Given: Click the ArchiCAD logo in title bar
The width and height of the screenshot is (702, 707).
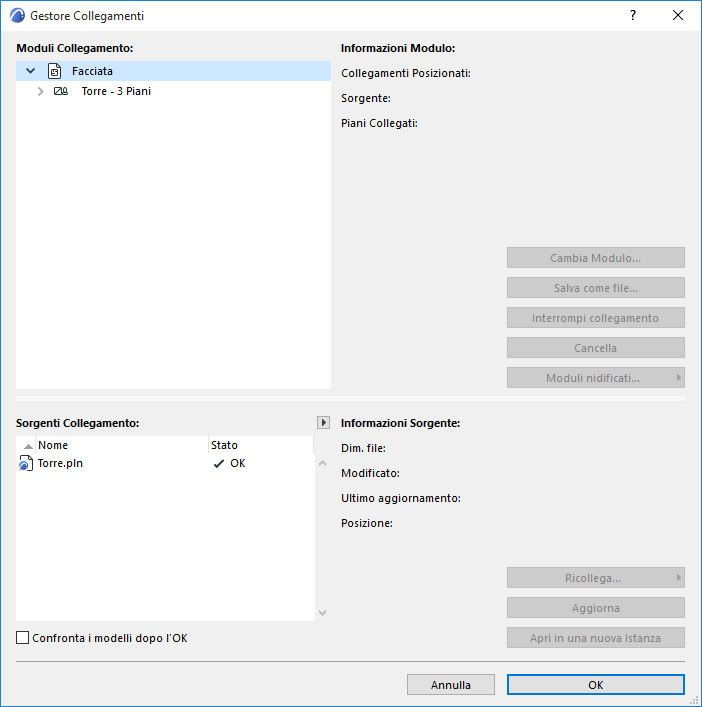Looking at the screenshot, I should [x=17, y=15].
